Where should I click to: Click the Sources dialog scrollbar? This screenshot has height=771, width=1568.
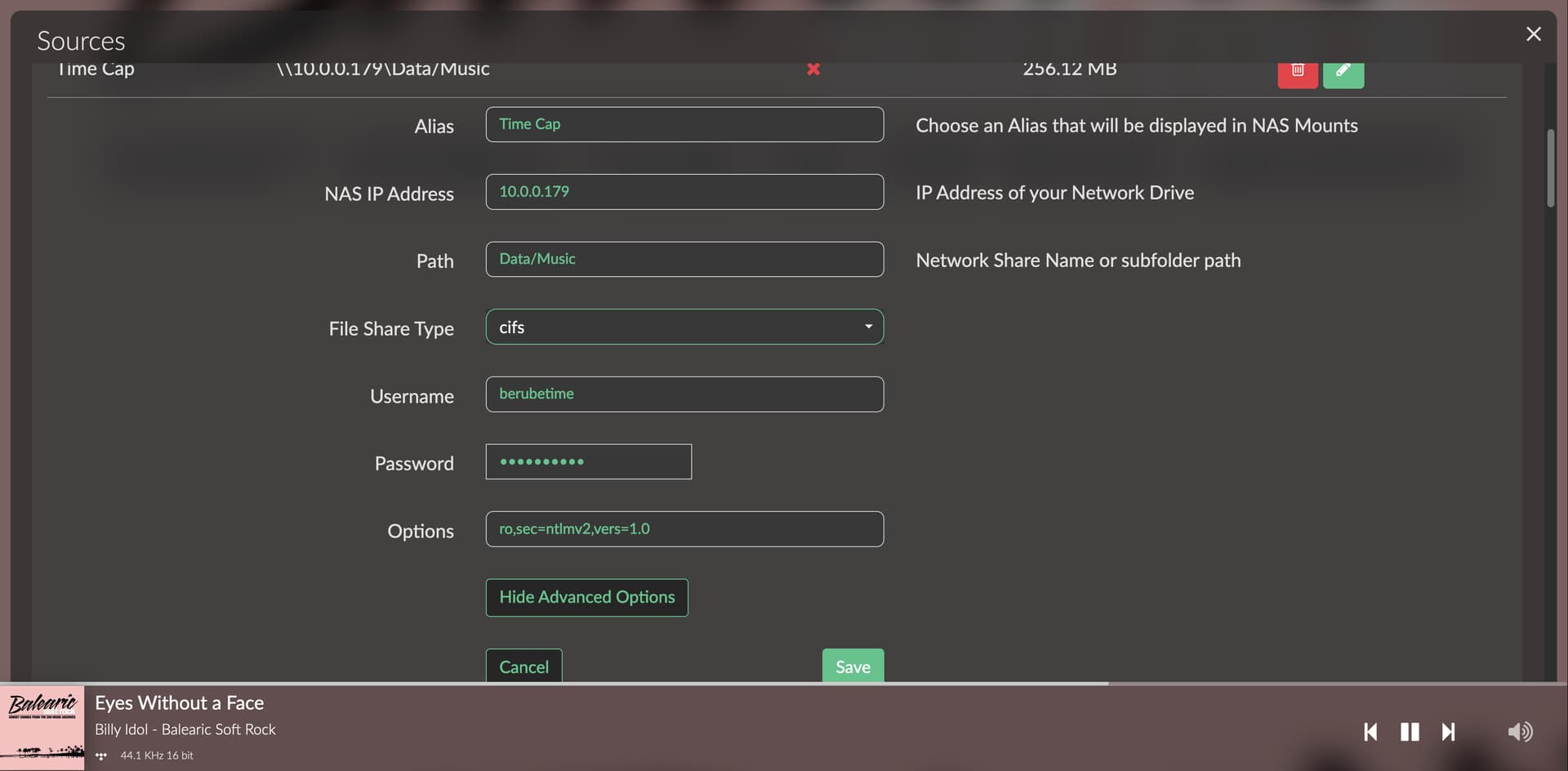1550,167
